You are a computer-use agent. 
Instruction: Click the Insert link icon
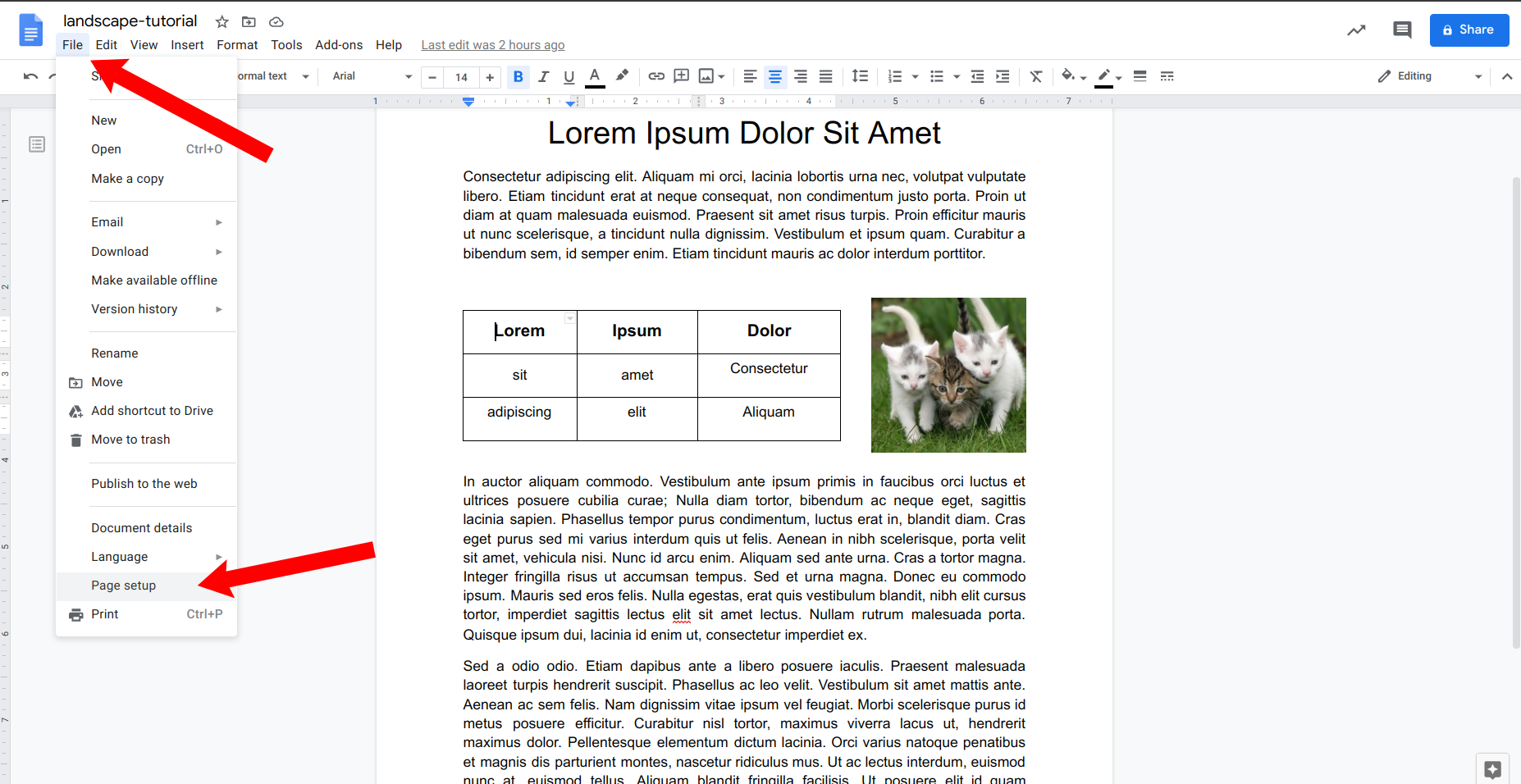coord(656,76)
